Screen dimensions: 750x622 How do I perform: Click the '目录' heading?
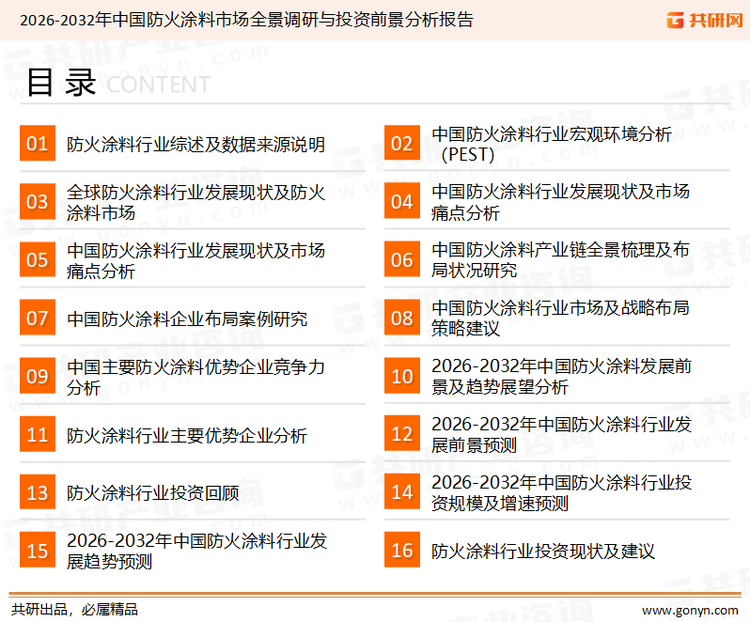tap(61, 82)
